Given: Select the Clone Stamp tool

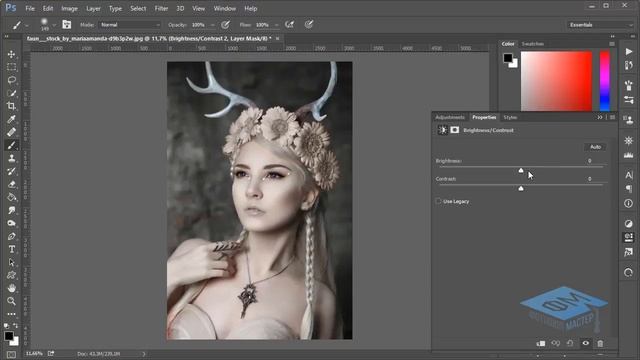Looking at the screenshot, I should coord(11,158).
